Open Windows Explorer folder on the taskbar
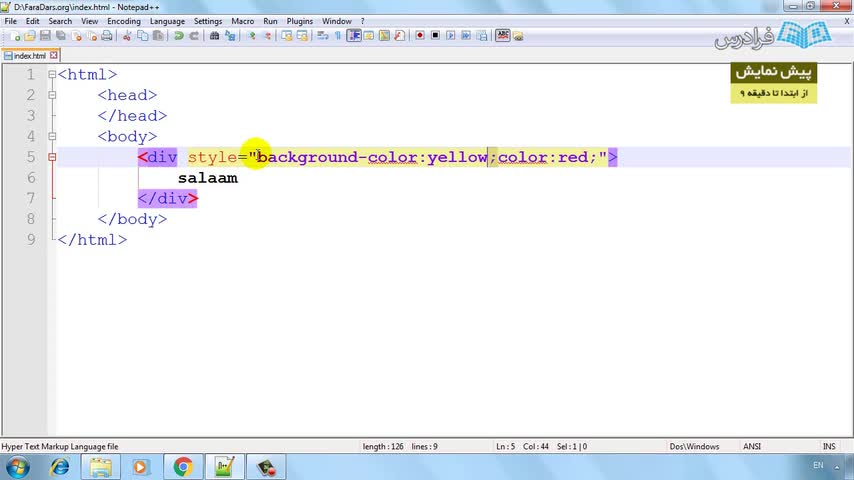Image resolution: width=854 pixels, height=480 pixels. (x=100, y=467)
